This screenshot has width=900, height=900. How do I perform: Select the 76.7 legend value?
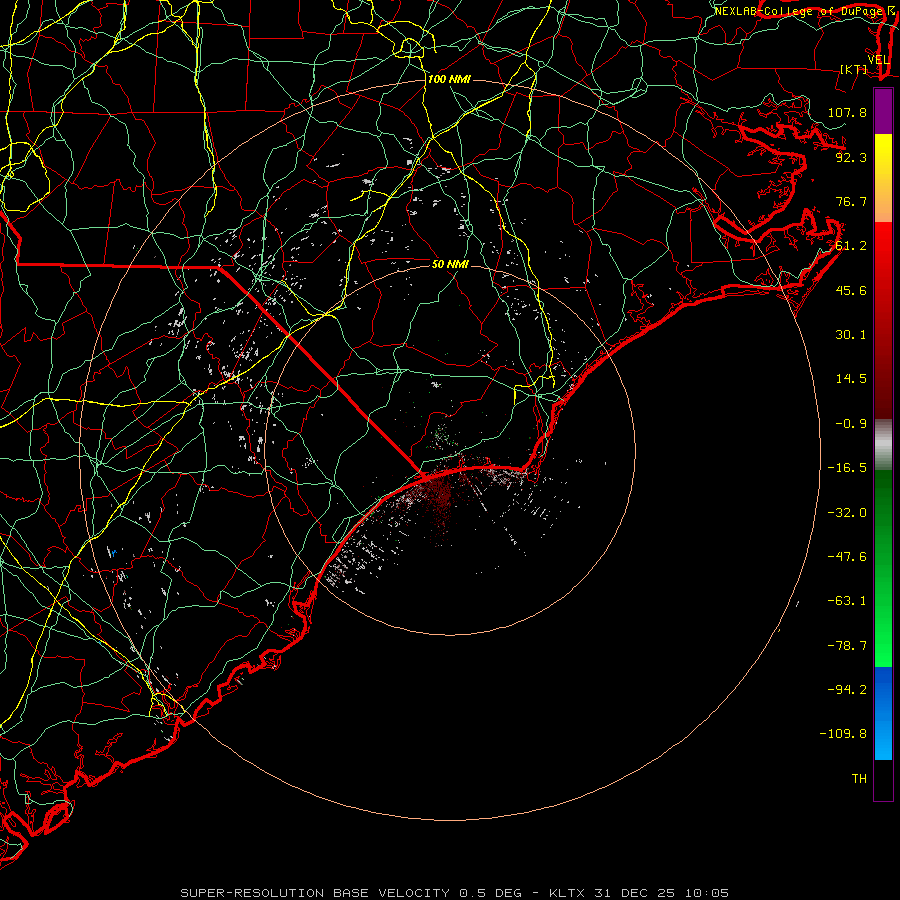coord(851,201)
